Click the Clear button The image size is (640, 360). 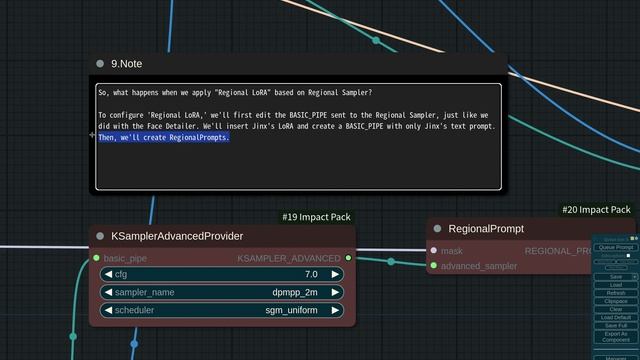tap(616, 309)
